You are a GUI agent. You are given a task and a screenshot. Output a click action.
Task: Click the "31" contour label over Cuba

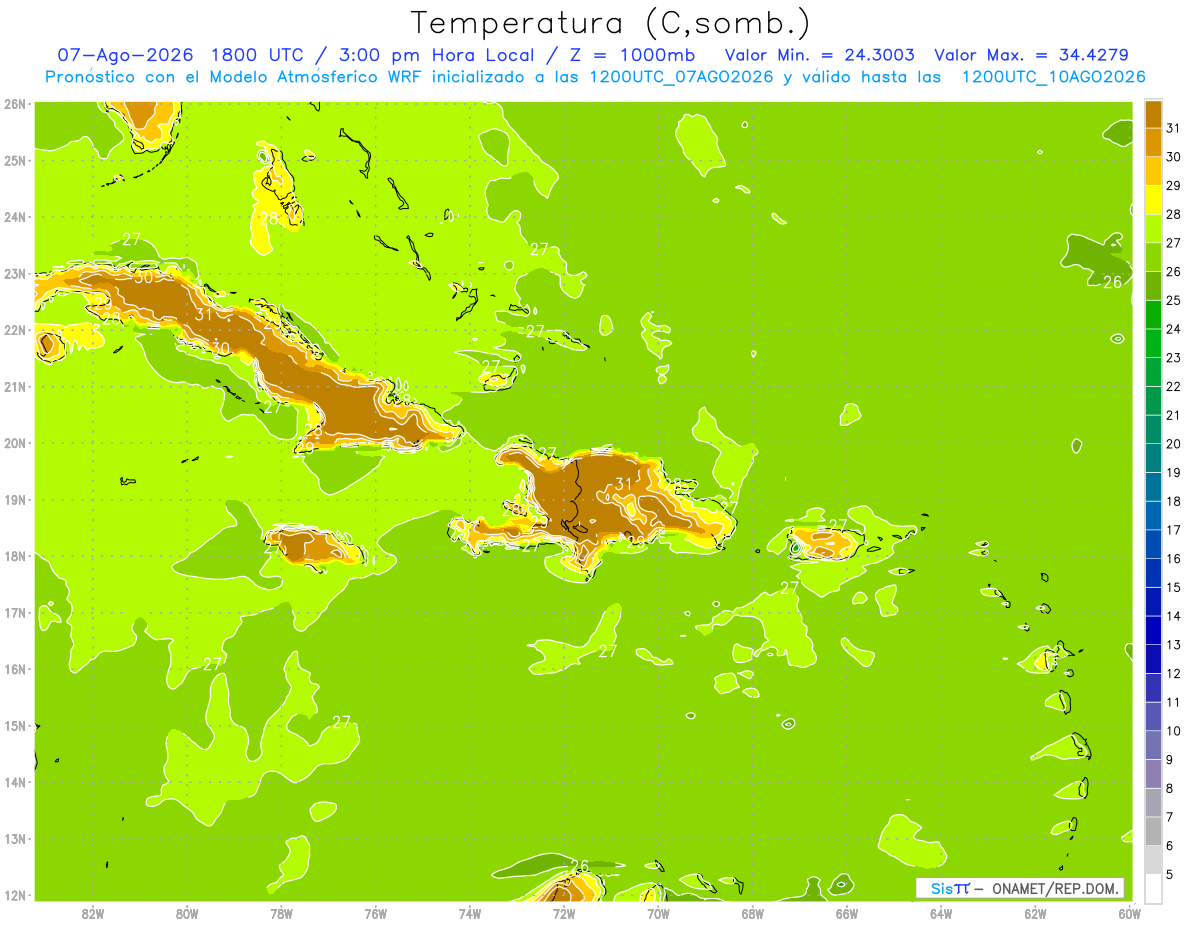[x=205, y=314]
